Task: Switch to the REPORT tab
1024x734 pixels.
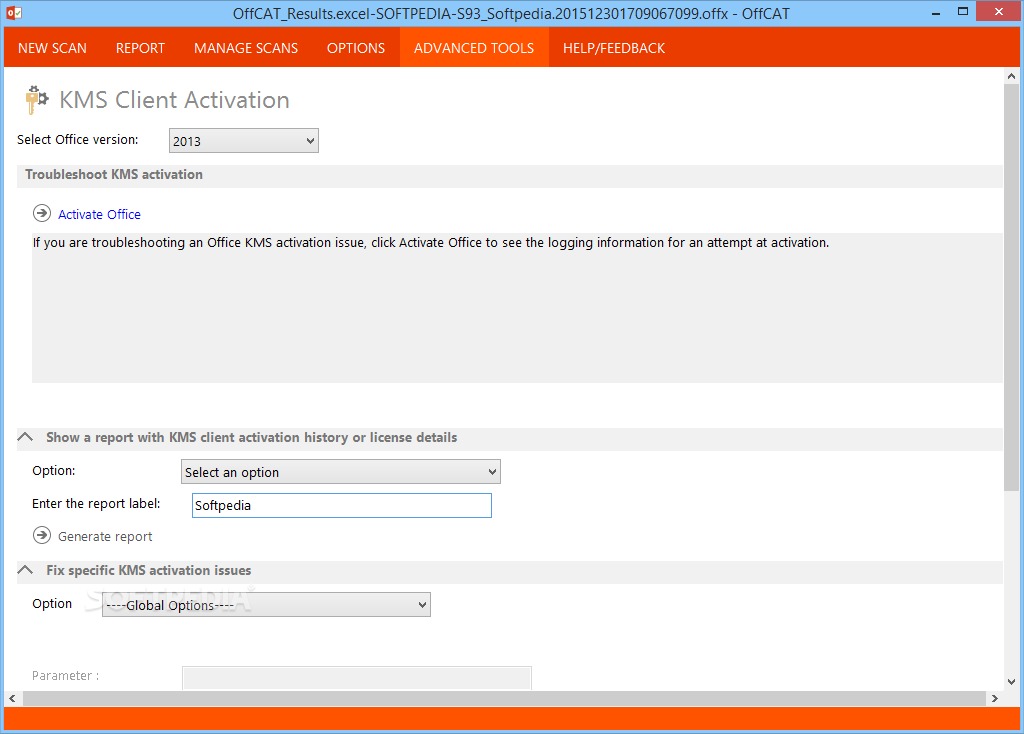Action: coord(140,48)
